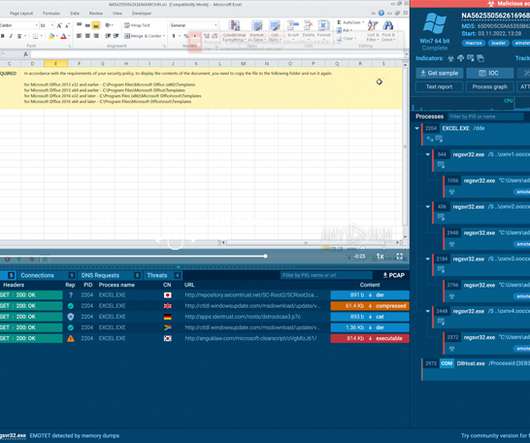Toggle Wrap Text in Excel ribbon

pos(137,25)
